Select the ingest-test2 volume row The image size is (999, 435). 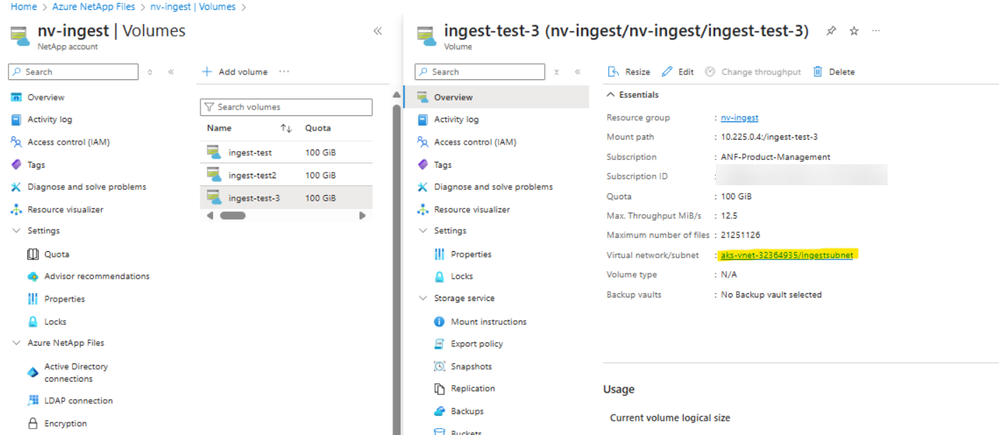pos(286,175)
